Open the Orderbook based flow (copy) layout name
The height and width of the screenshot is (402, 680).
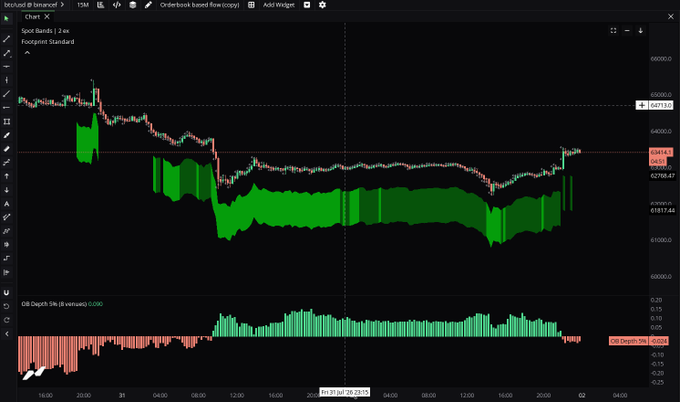(x=199, y=5)
